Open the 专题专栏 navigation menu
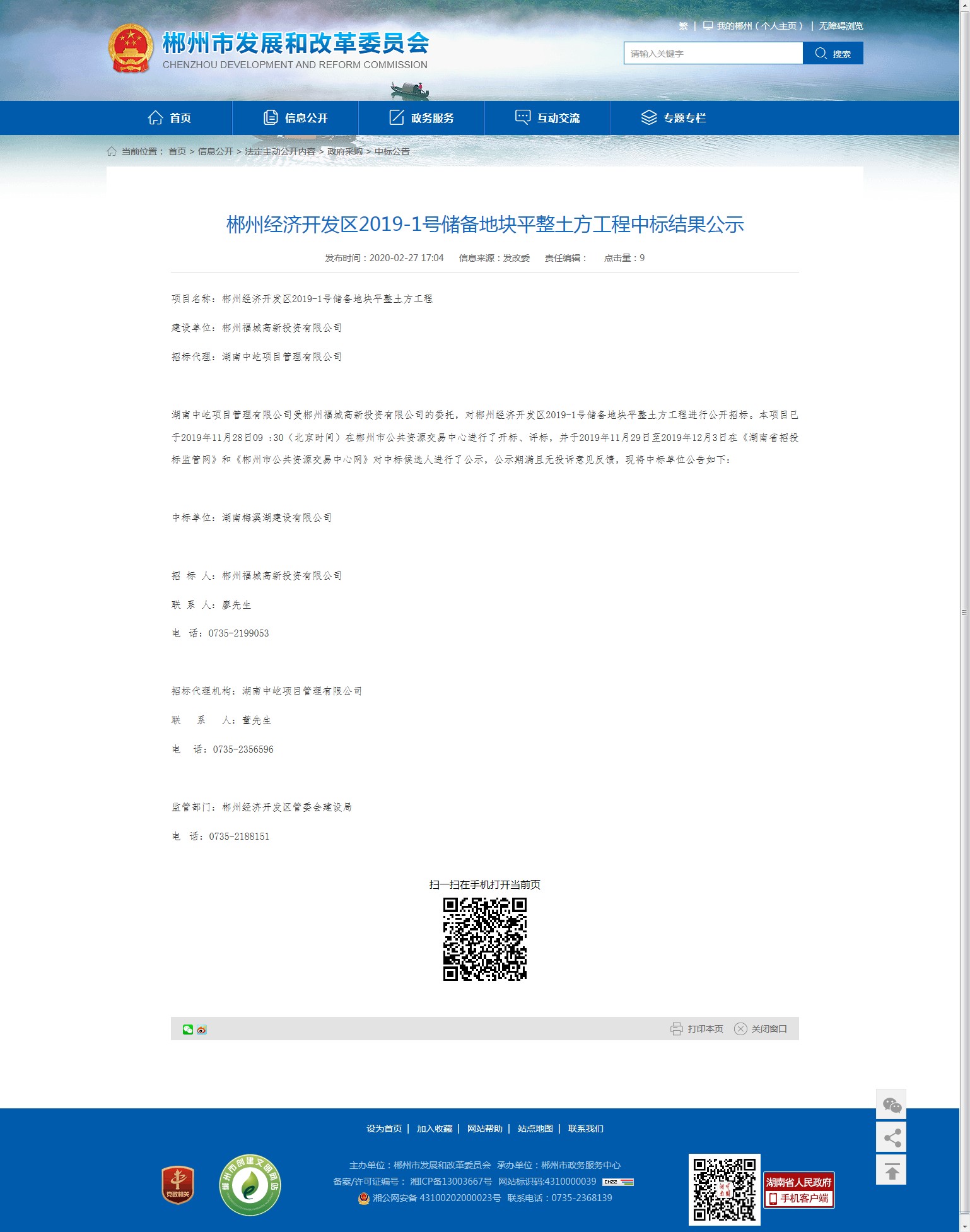Image resolution: width=970 pixels, height=1232 pixels. pyautogui.click(x=674, y=117)
